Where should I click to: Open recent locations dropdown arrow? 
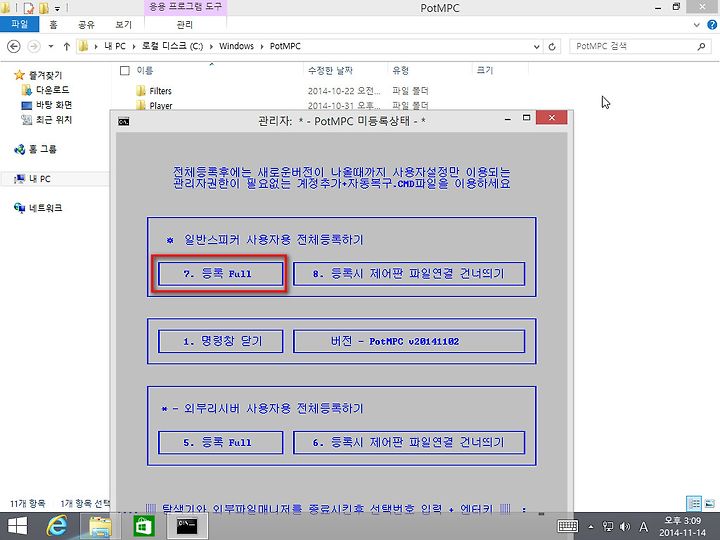click(51, 46)
